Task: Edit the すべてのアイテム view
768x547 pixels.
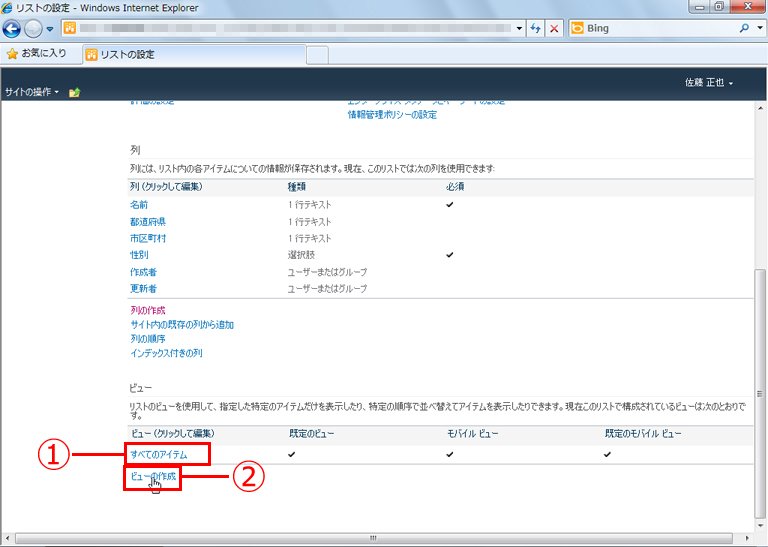Action: [x=159, y=454]
